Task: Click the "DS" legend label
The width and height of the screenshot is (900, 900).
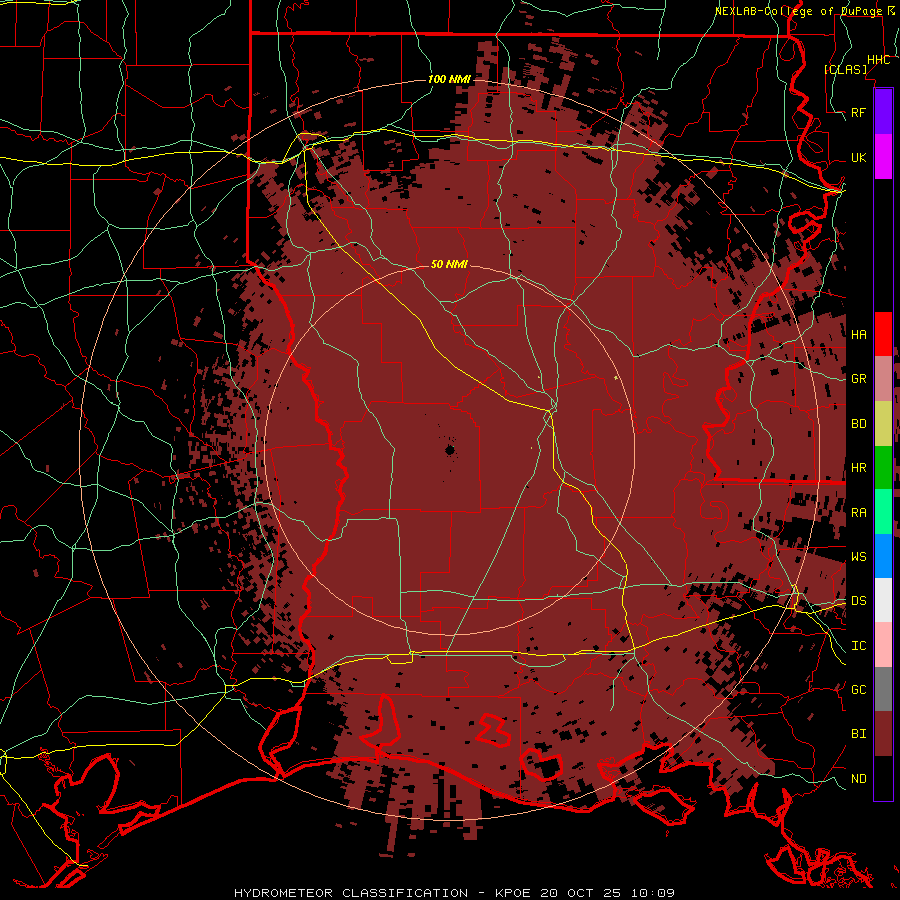Action: pos(859,601)
